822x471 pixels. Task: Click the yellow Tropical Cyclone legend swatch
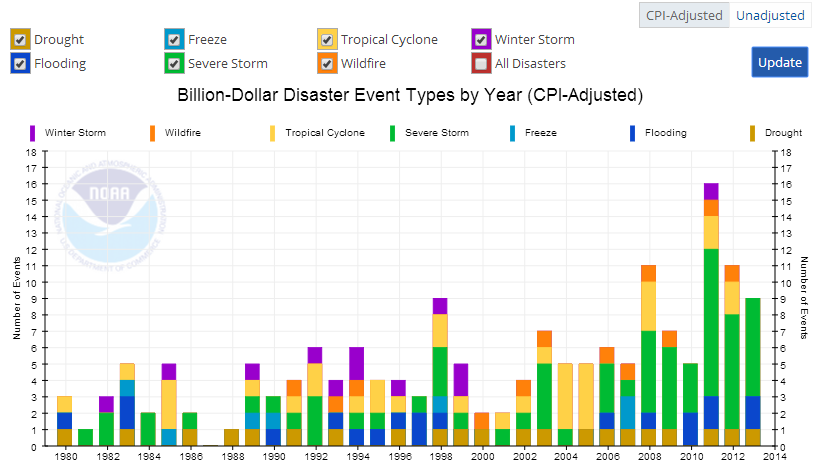(273, 133)
